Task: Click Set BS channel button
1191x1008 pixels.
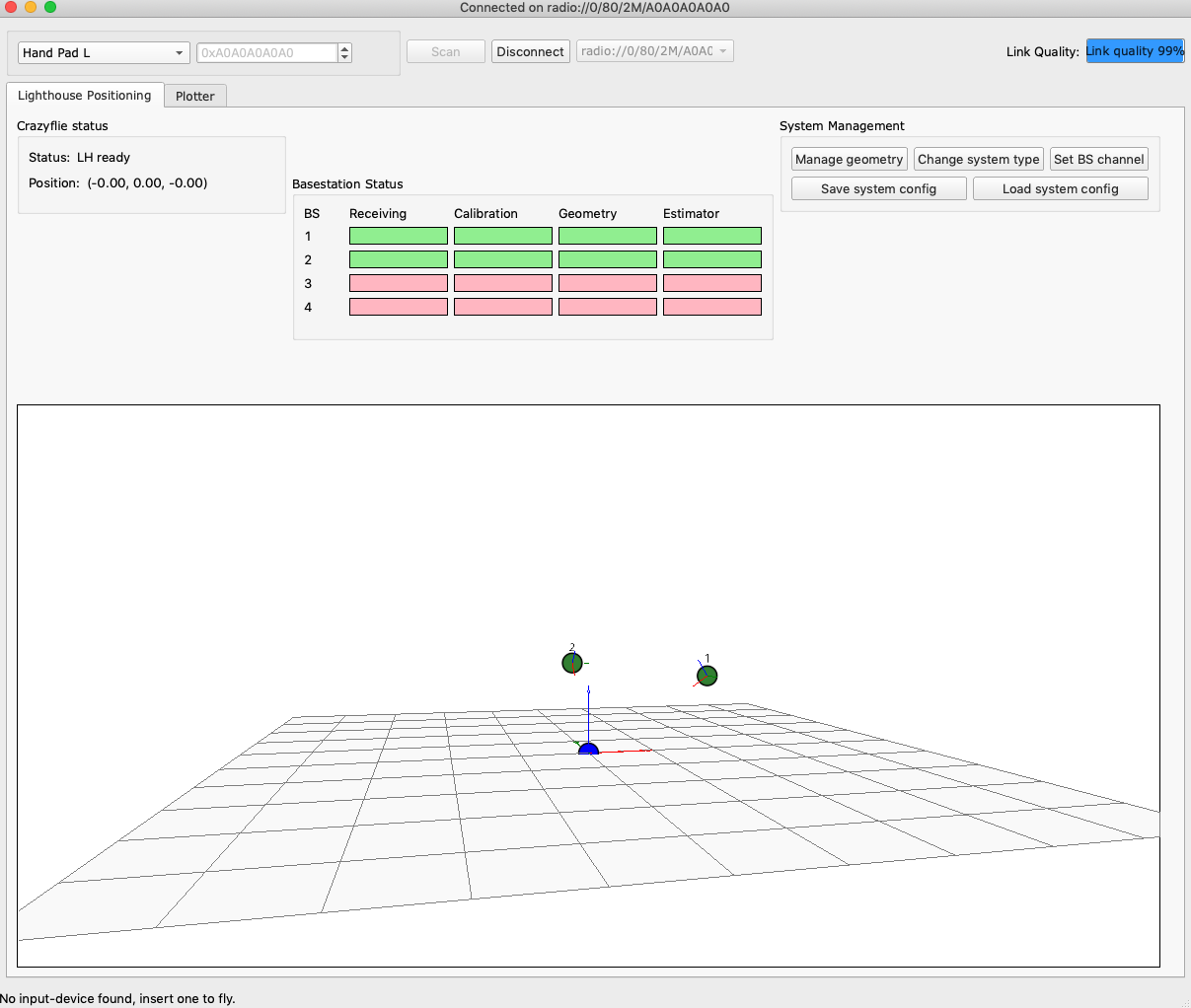Action: tap(1098, 160)
